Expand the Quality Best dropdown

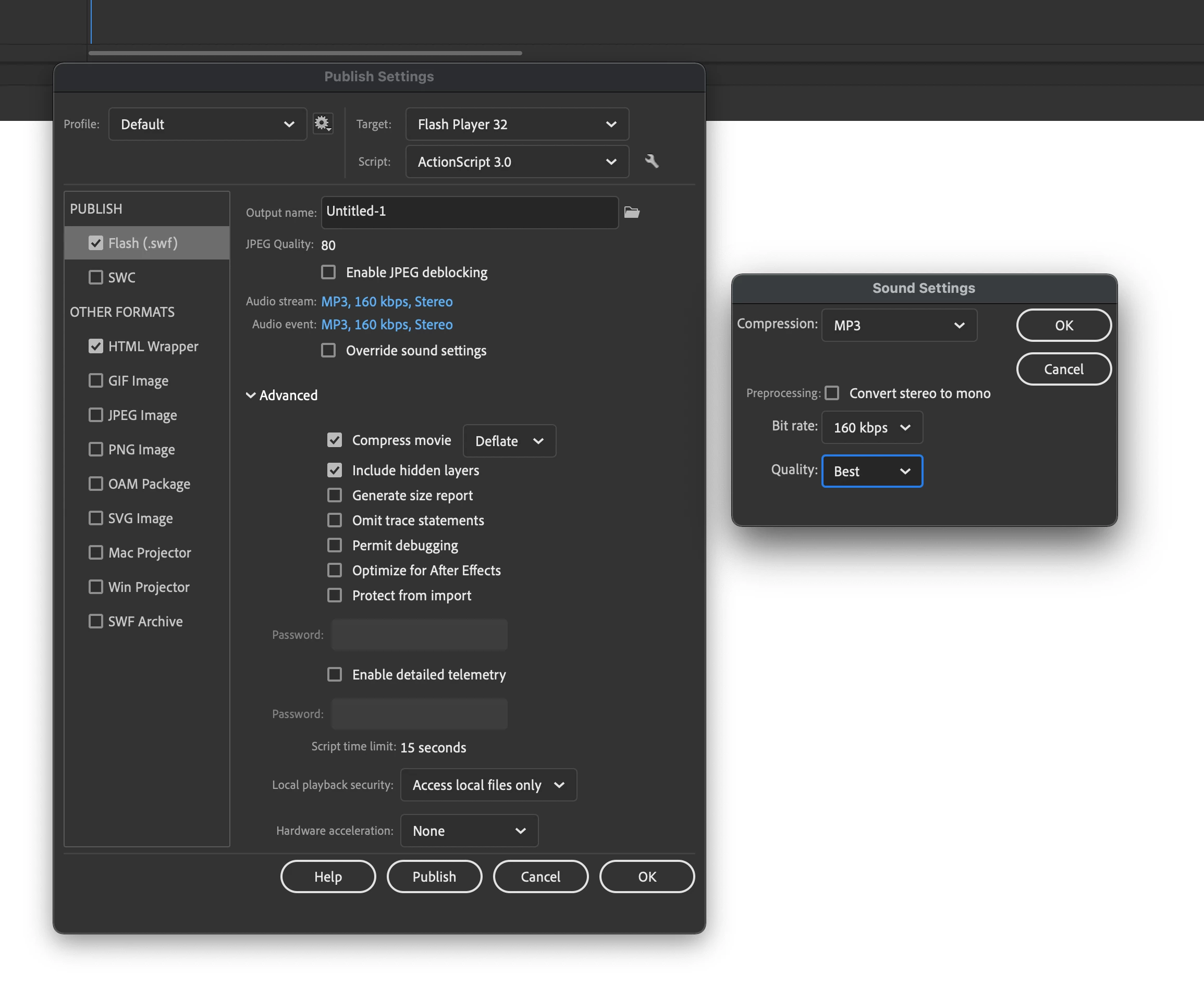[871, 471]
